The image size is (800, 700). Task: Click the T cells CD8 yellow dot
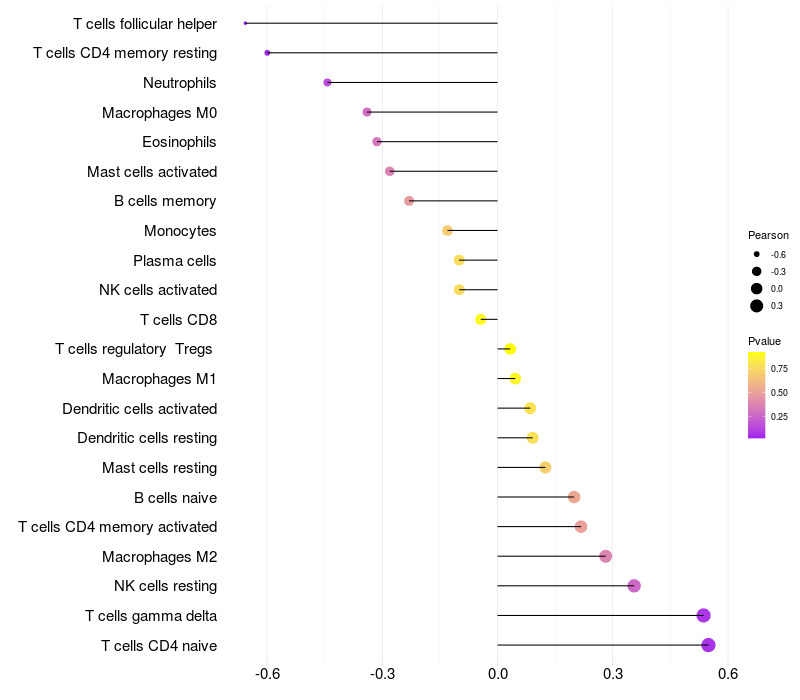pyautogui.click(x=481, y=319)
